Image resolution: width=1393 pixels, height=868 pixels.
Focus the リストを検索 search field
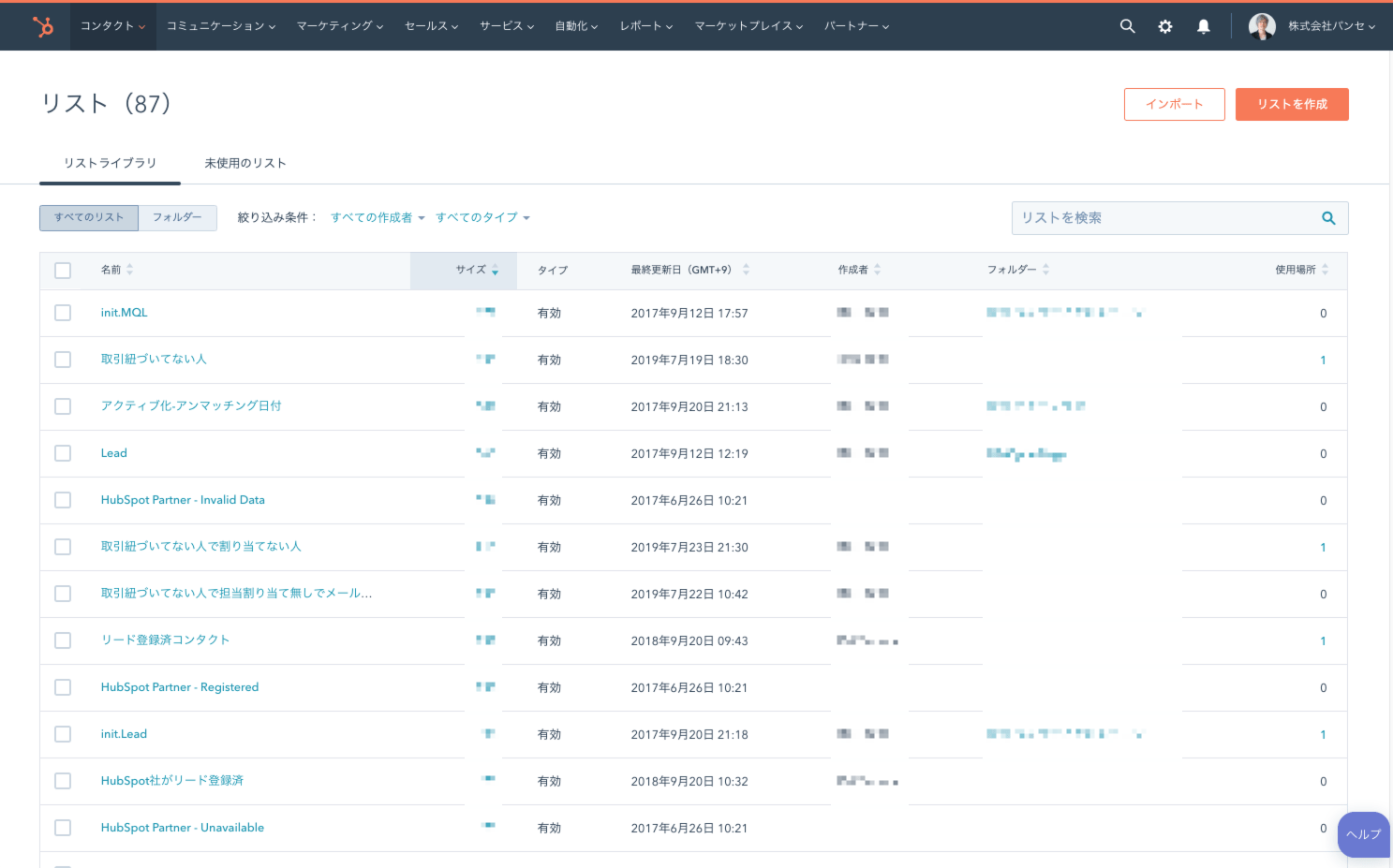[1162, 218]
